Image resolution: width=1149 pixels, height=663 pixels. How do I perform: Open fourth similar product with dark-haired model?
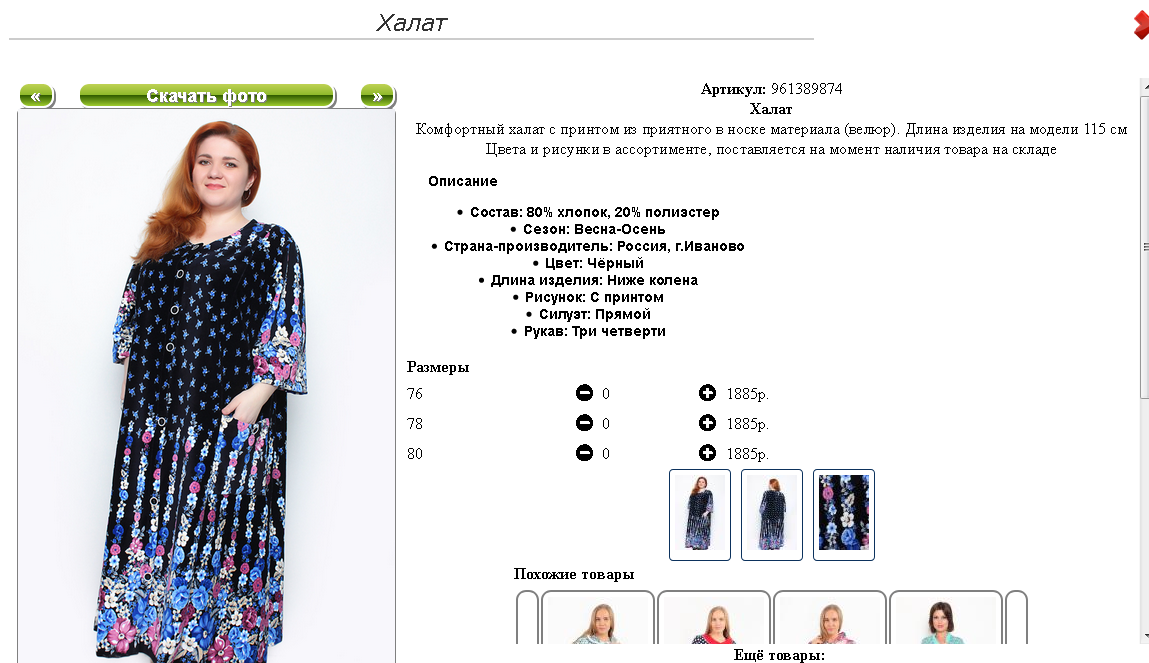[945, 618]
